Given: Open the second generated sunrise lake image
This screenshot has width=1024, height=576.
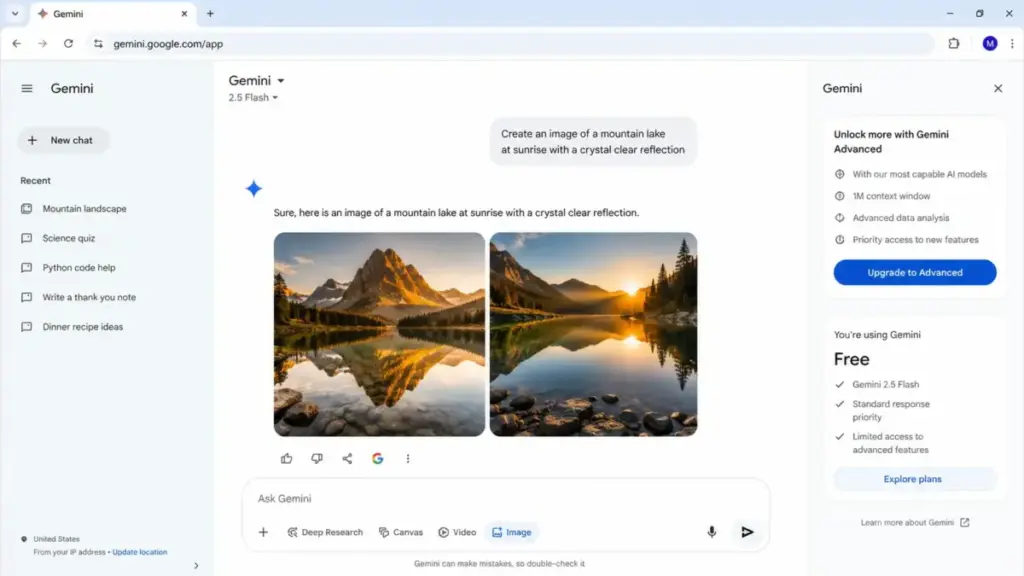Looking at the screenshot, I should [x=594, y=334].
